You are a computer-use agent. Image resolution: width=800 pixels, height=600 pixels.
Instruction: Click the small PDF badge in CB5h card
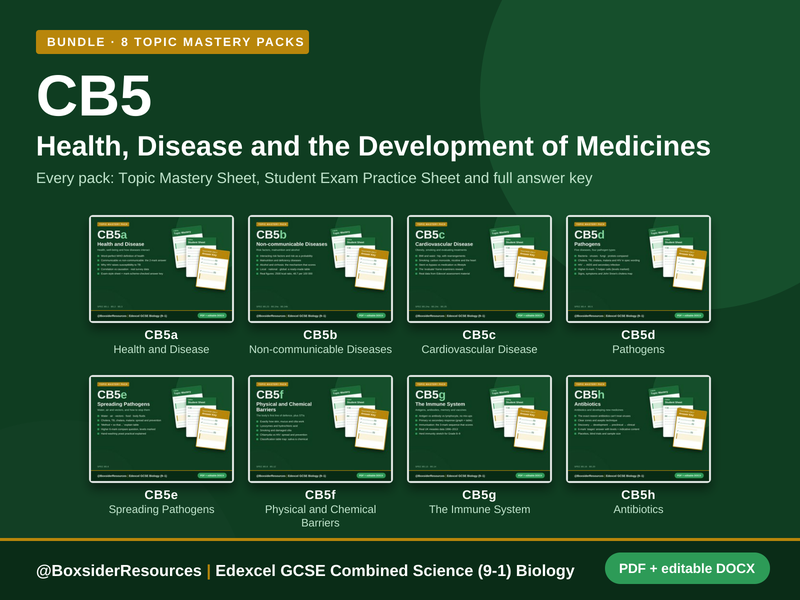point(689,476)
